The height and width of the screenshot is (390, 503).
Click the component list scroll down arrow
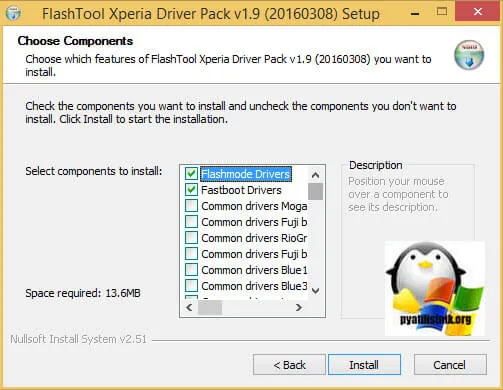tap(315, 291)
